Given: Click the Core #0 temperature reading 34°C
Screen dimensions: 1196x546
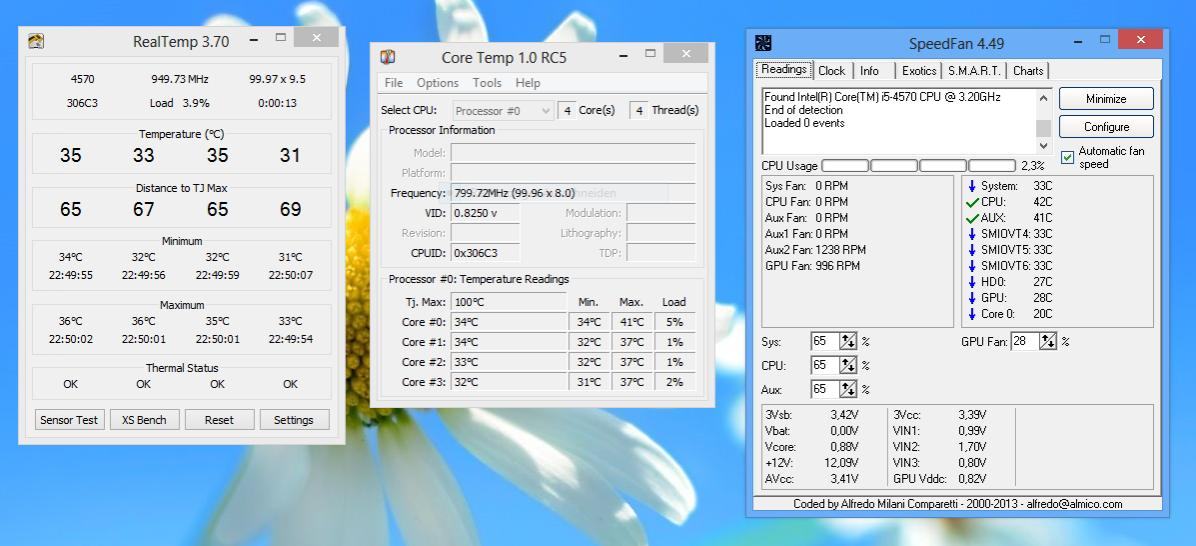Looking at the screenshot, I should tap(508, 322).
